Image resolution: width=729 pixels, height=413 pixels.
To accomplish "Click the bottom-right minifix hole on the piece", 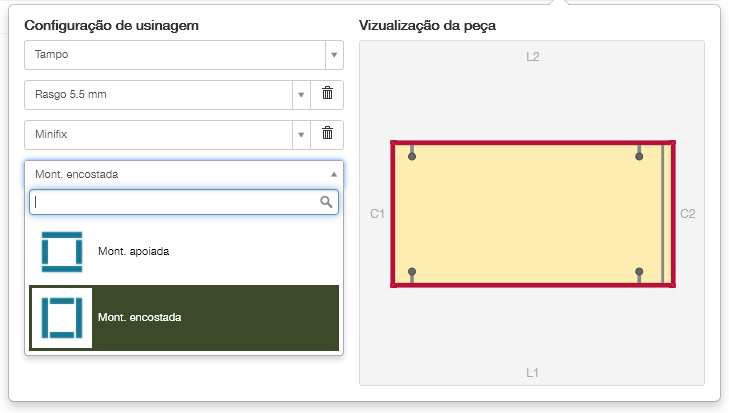I will (x=639, y=272).
